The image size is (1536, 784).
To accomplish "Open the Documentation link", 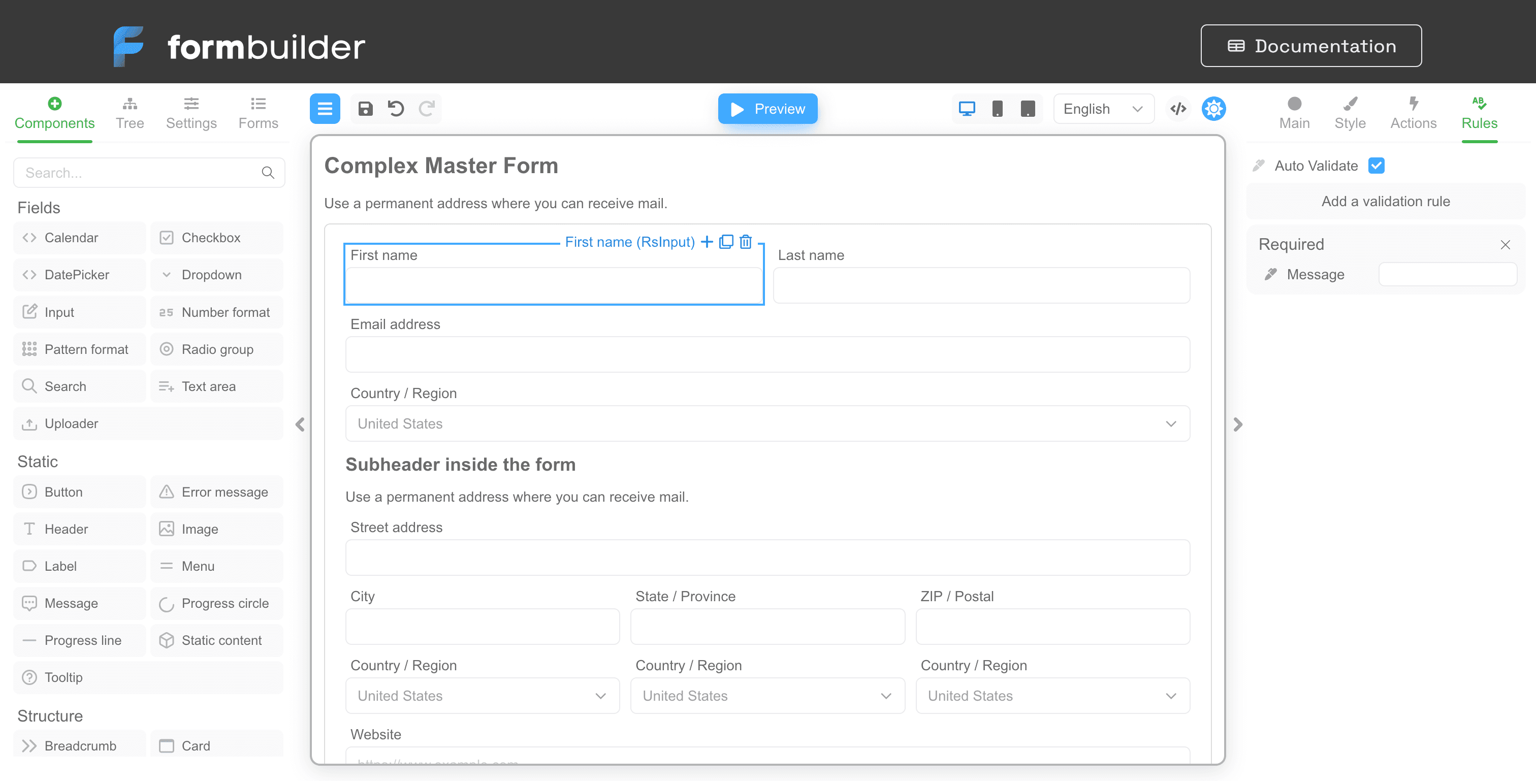I will [1310, 46].
